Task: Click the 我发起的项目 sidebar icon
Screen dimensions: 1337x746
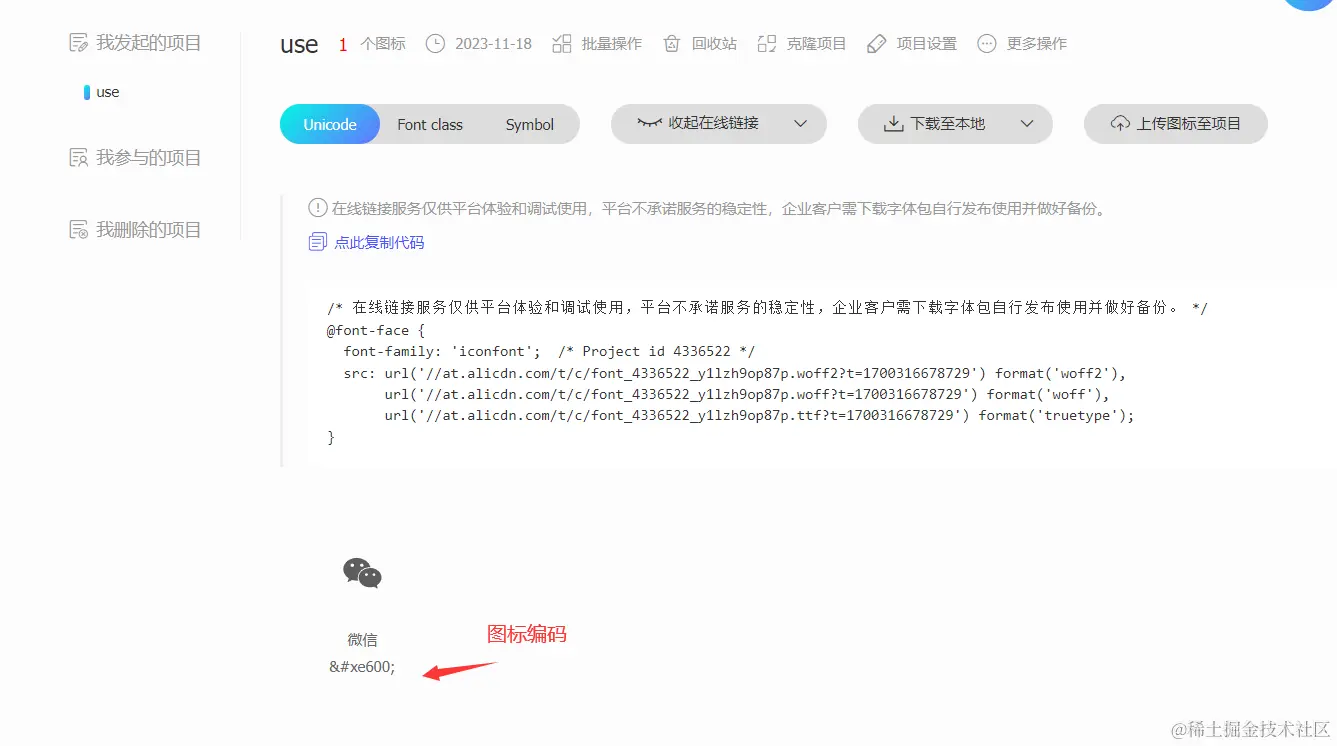Action: pyautogui.click(x=78, y=43)
